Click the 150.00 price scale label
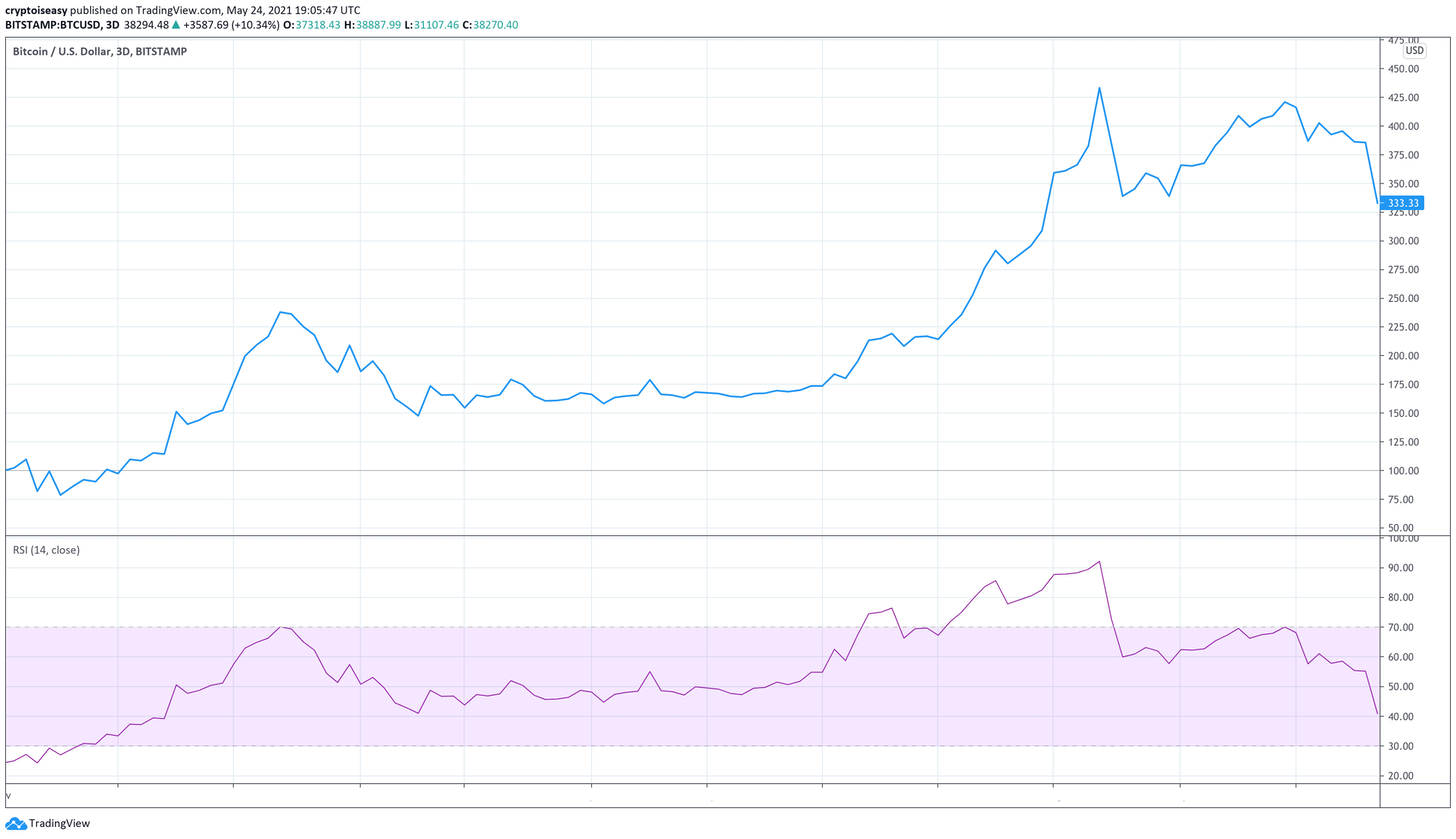 pyautogui.click(x=1402, y=413)
